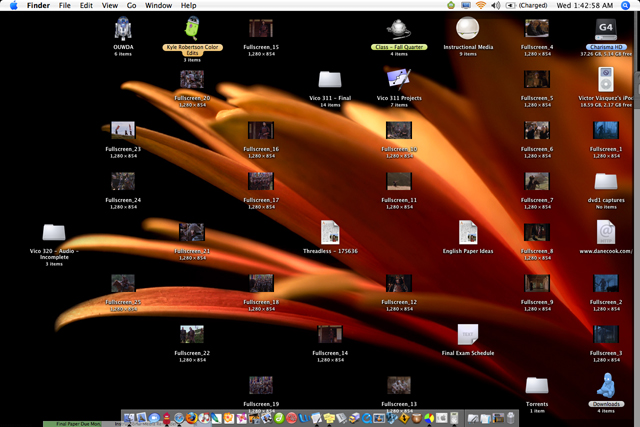The image size is (640, 427).
Task: Open the Torrents folder
Action: (536, 385)
